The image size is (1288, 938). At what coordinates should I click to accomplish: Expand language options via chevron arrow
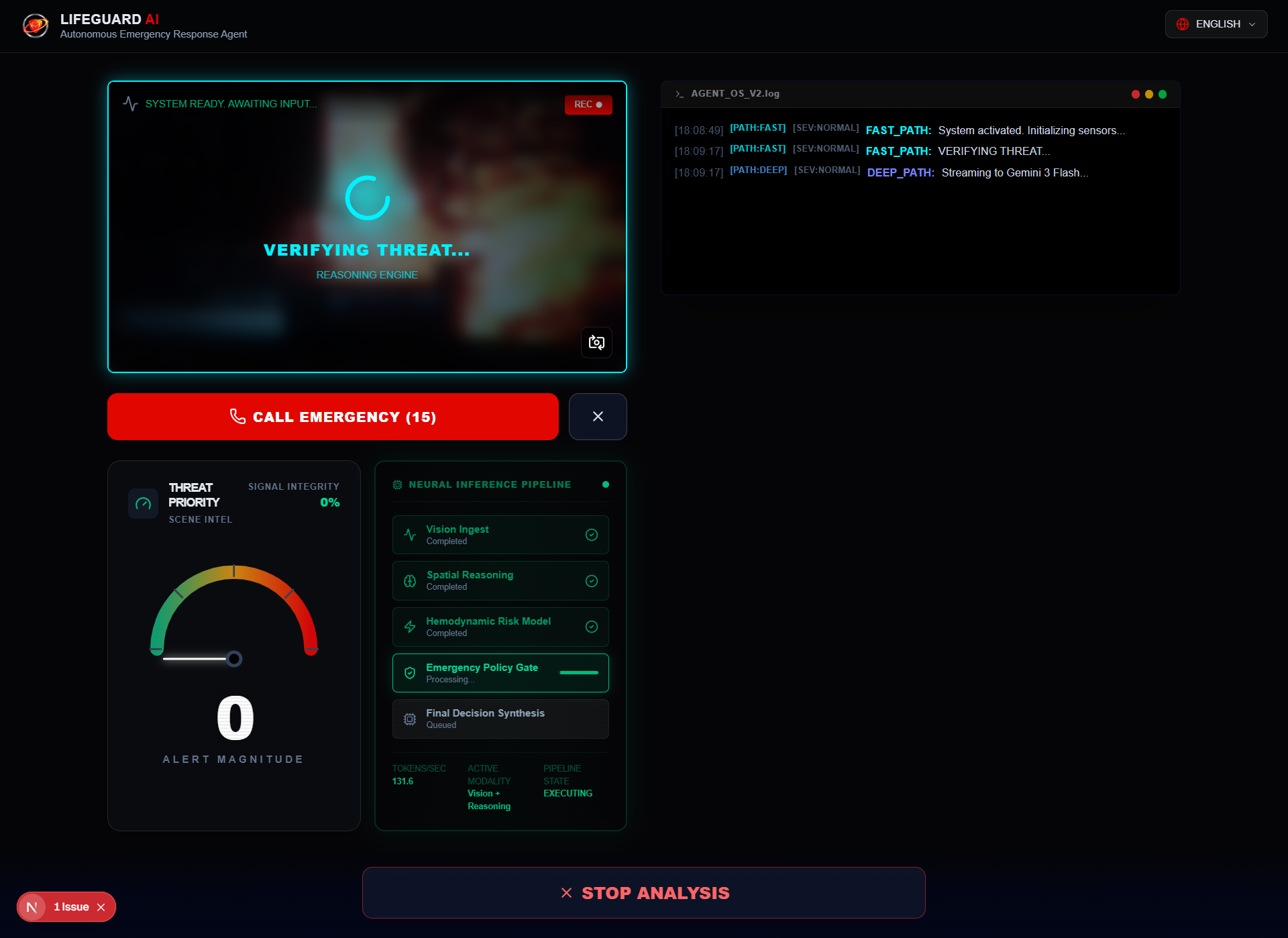[1252, 24]
